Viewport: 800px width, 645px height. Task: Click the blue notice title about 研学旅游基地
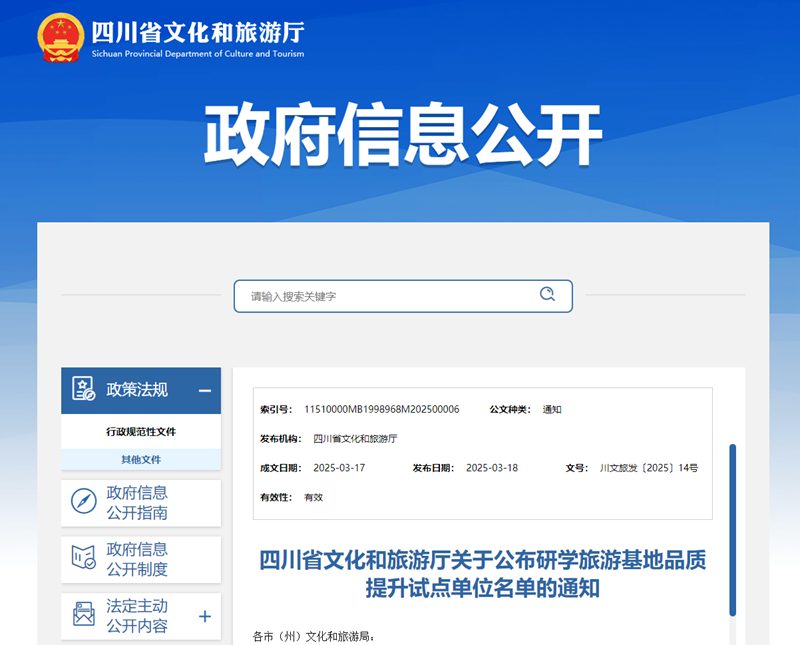click(483, 574)
